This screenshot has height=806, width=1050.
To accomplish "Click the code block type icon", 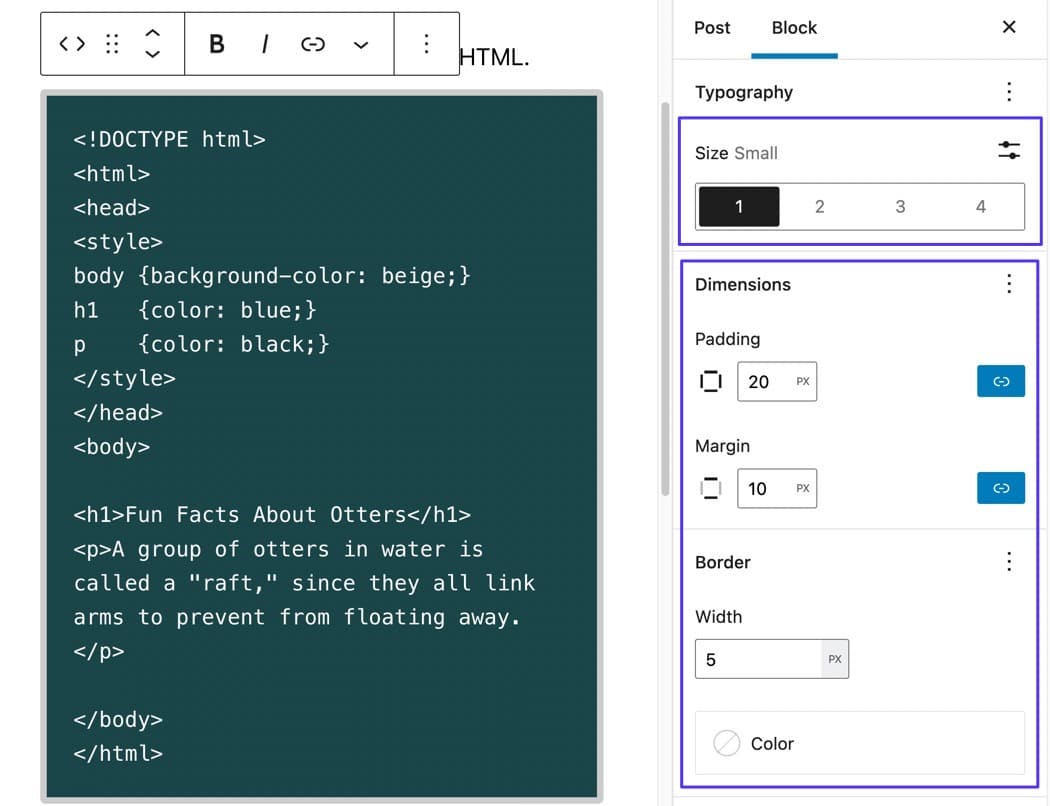I will (72, 44).
